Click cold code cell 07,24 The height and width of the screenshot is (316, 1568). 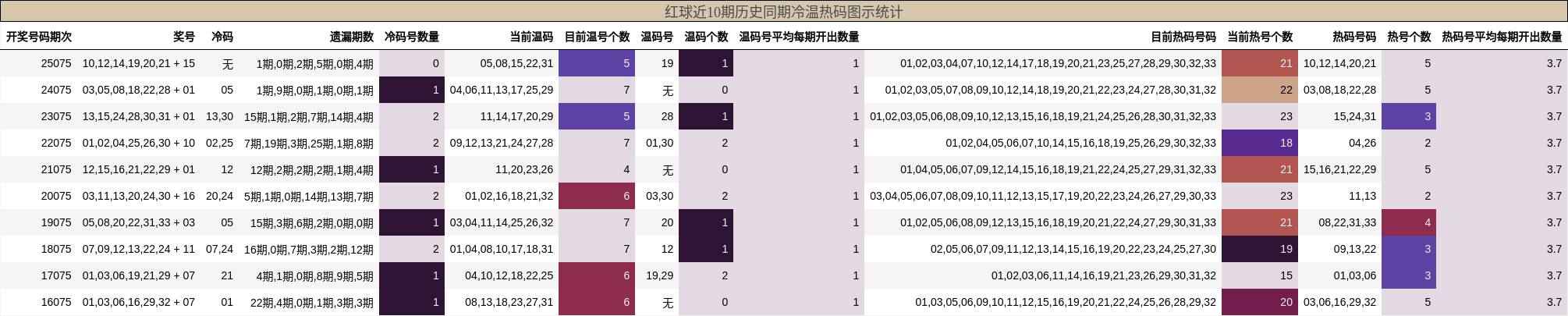pos(219,249)
